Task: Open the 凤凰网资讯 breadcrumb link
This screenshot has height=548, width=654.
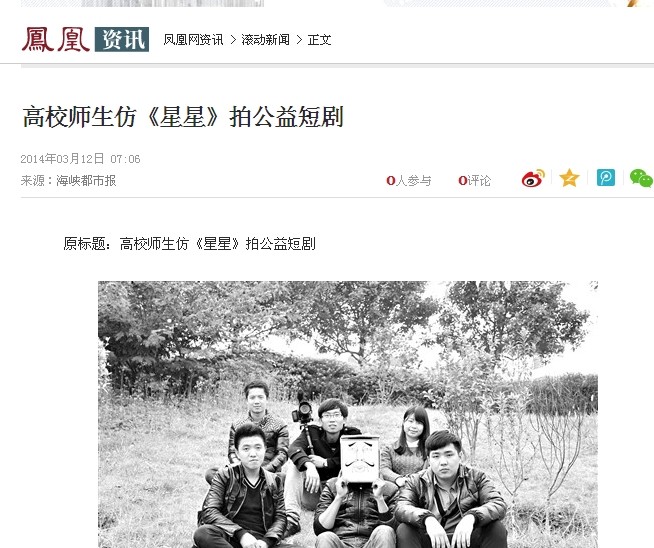Action: (x=193, y=40)
